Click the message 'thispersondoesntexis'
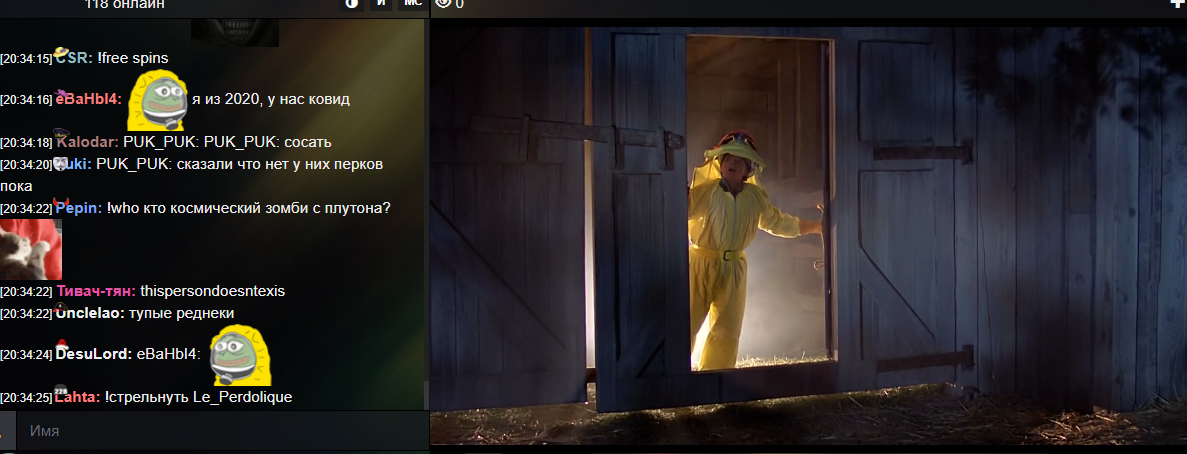This screenshot has height=454, width=1187. point(213,291)
